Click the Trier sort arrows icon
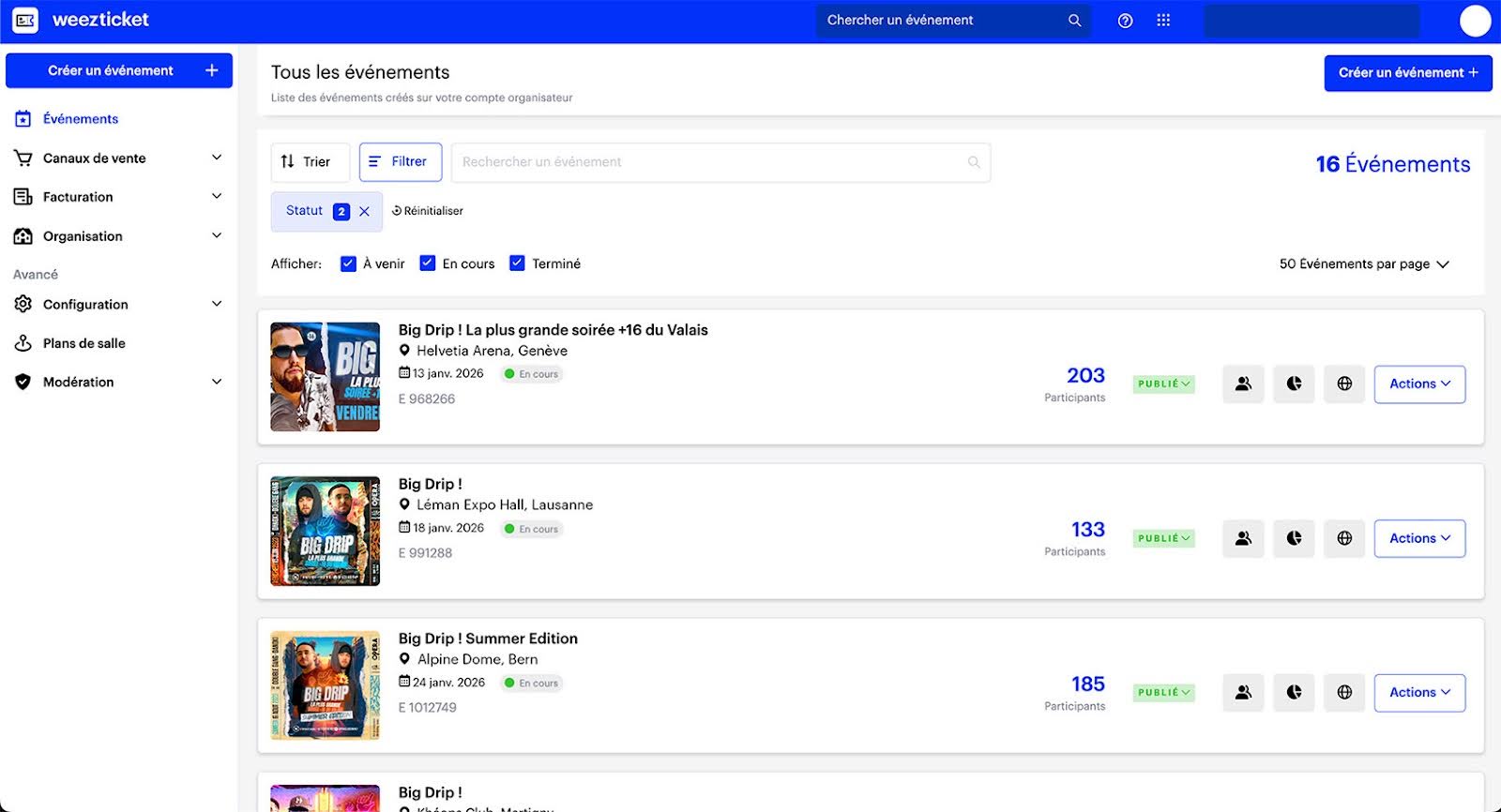Screen dimensions: 1501x812 pos(288,162)
